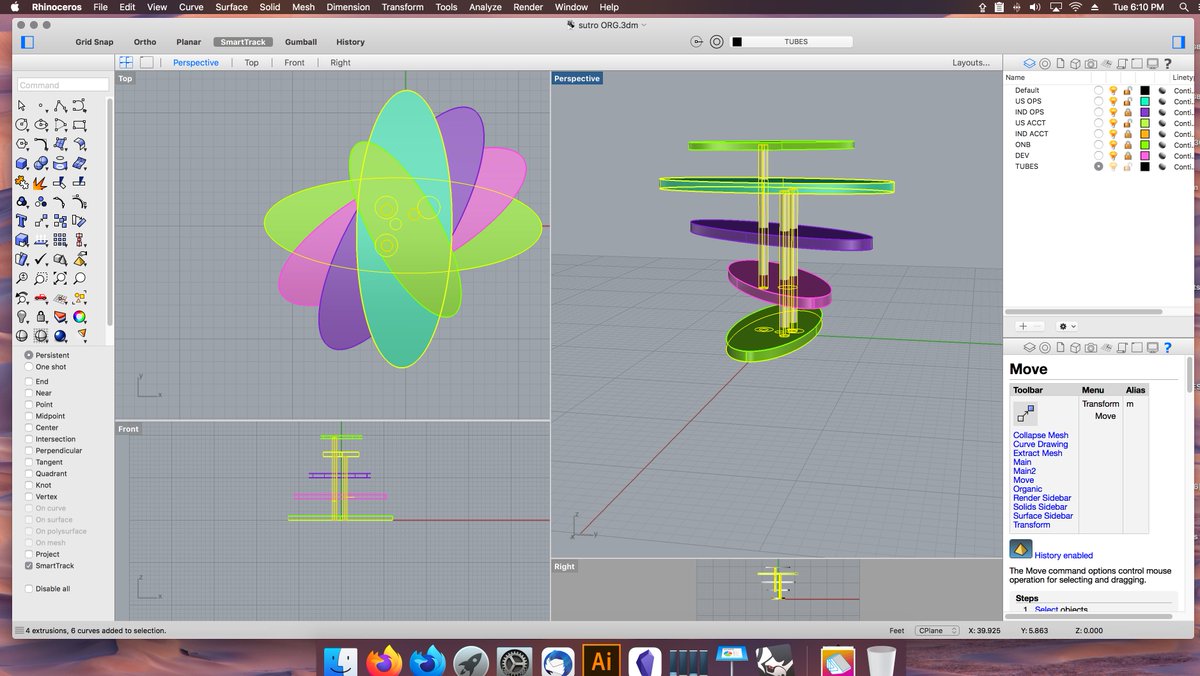The image size is (1200, 676).
Task: Toggle the Gumball mode
Action: point(300,42)
